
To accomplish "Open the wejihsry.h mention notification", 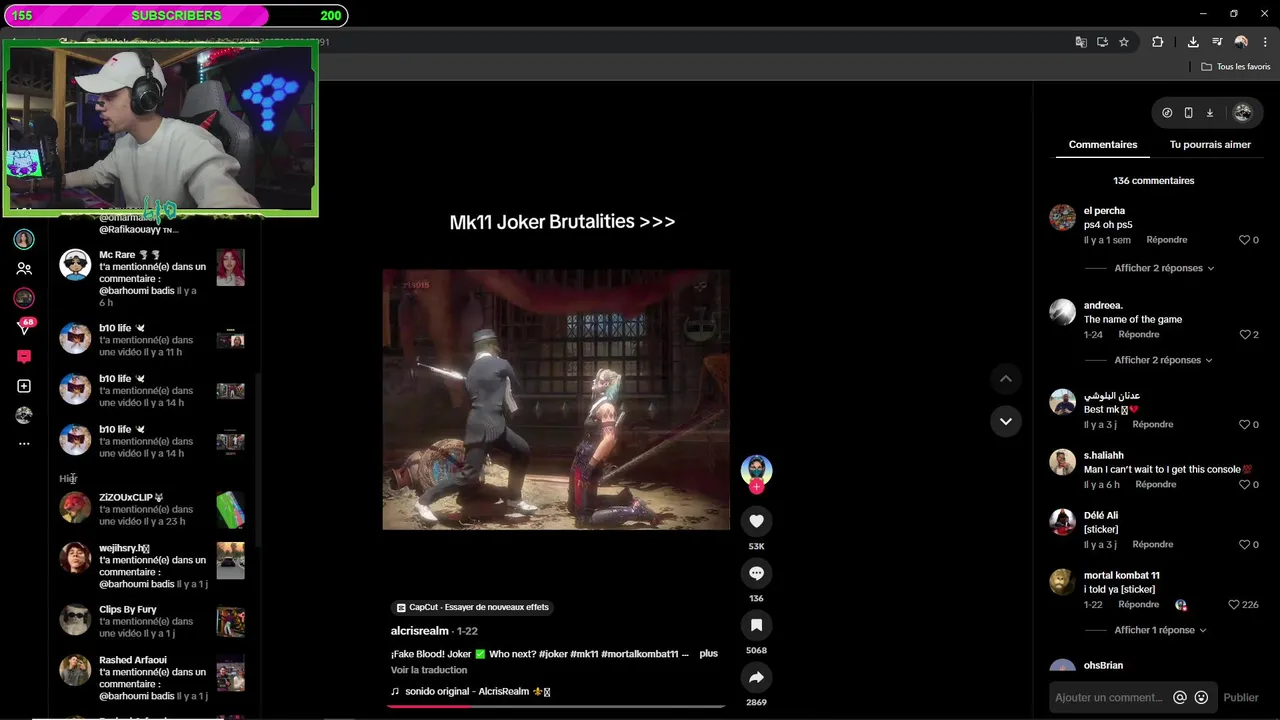I will [x=152, y=566].
